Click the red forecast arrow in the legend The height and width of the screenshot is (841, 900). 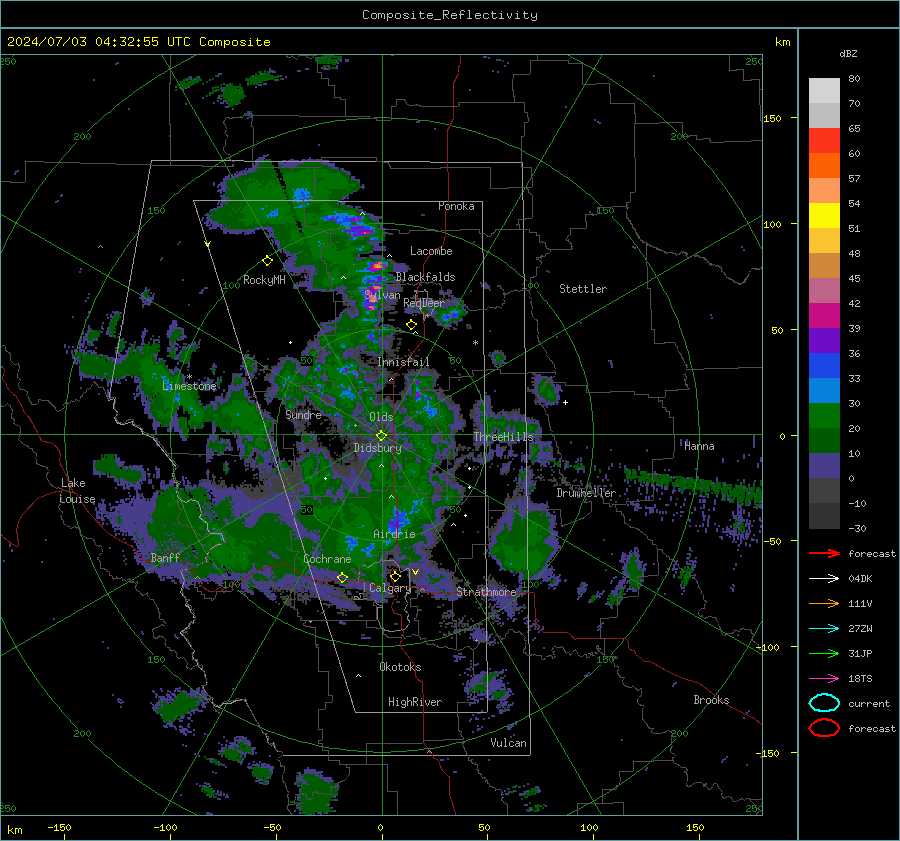coord(824,553)
